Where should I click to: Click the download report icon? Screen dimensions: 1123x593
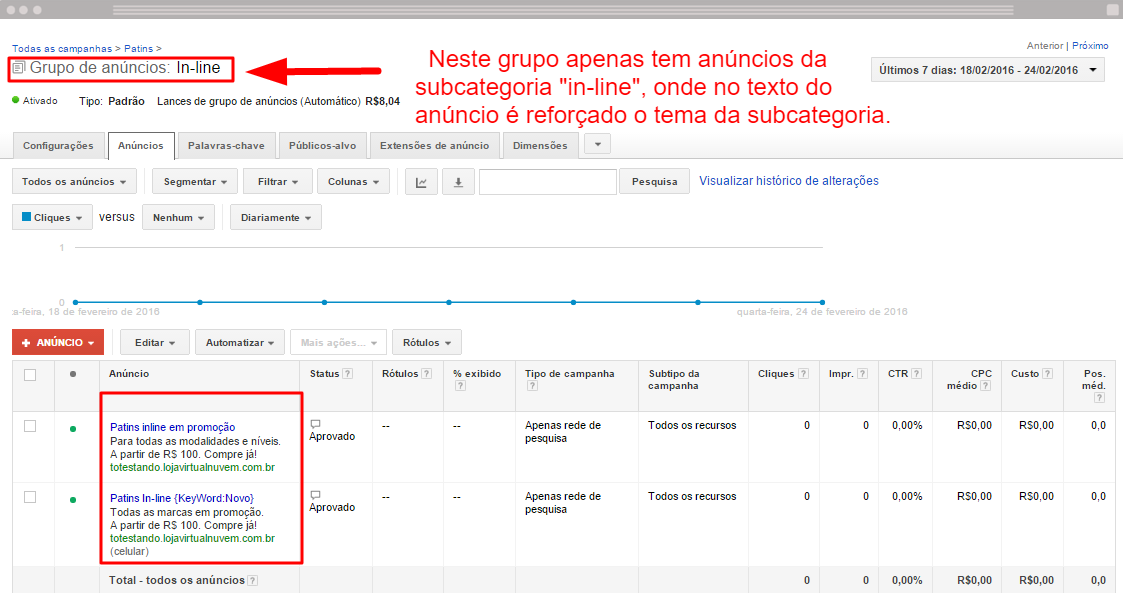pyautogui.click(x=458, y=182)
